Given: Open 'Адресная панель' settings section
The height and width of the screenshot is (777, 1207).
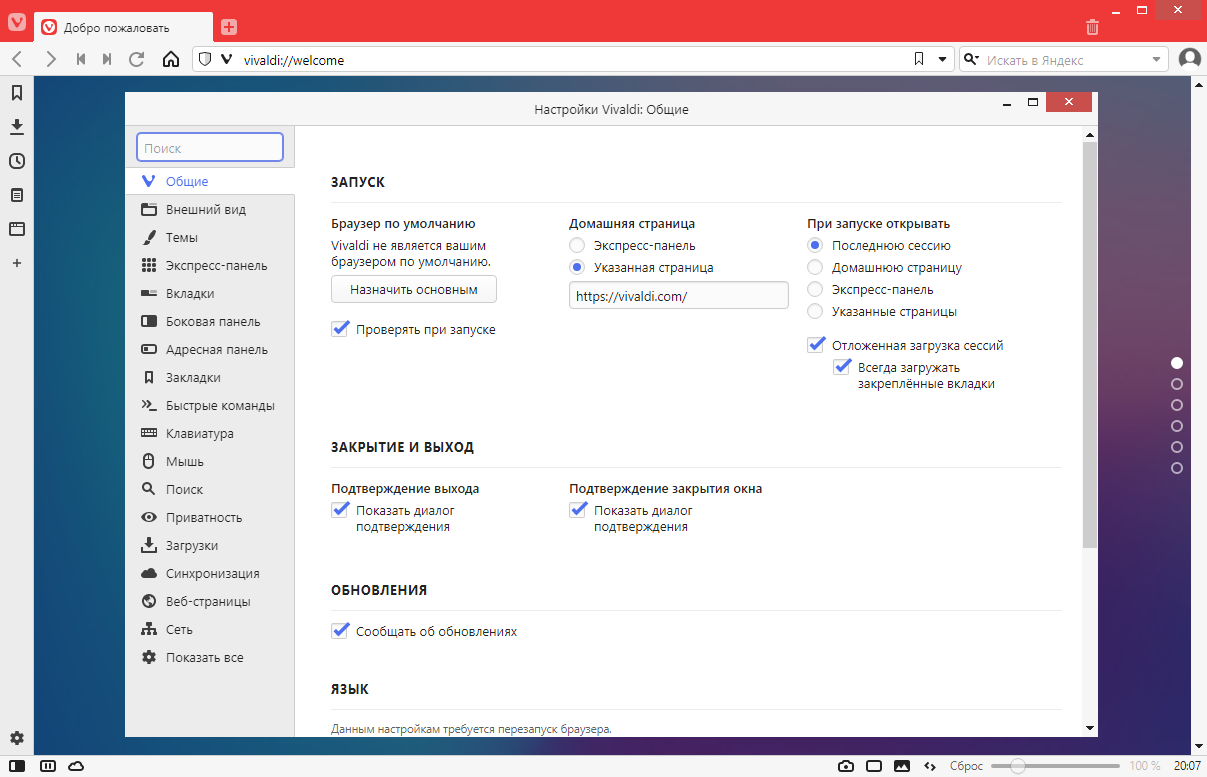Looking at the screenshot, I should 210,350.
